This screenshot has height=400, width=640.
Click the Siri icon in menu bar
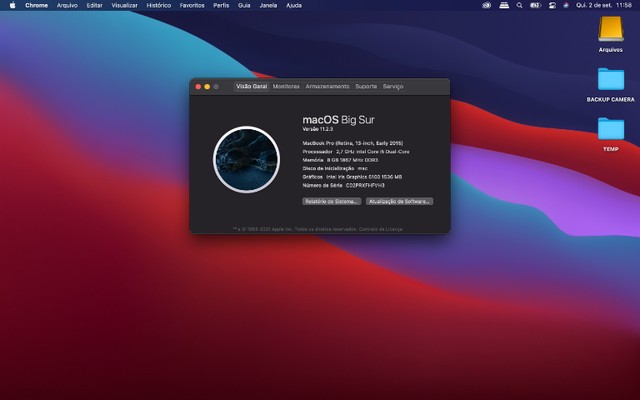[x=566, y=5]
